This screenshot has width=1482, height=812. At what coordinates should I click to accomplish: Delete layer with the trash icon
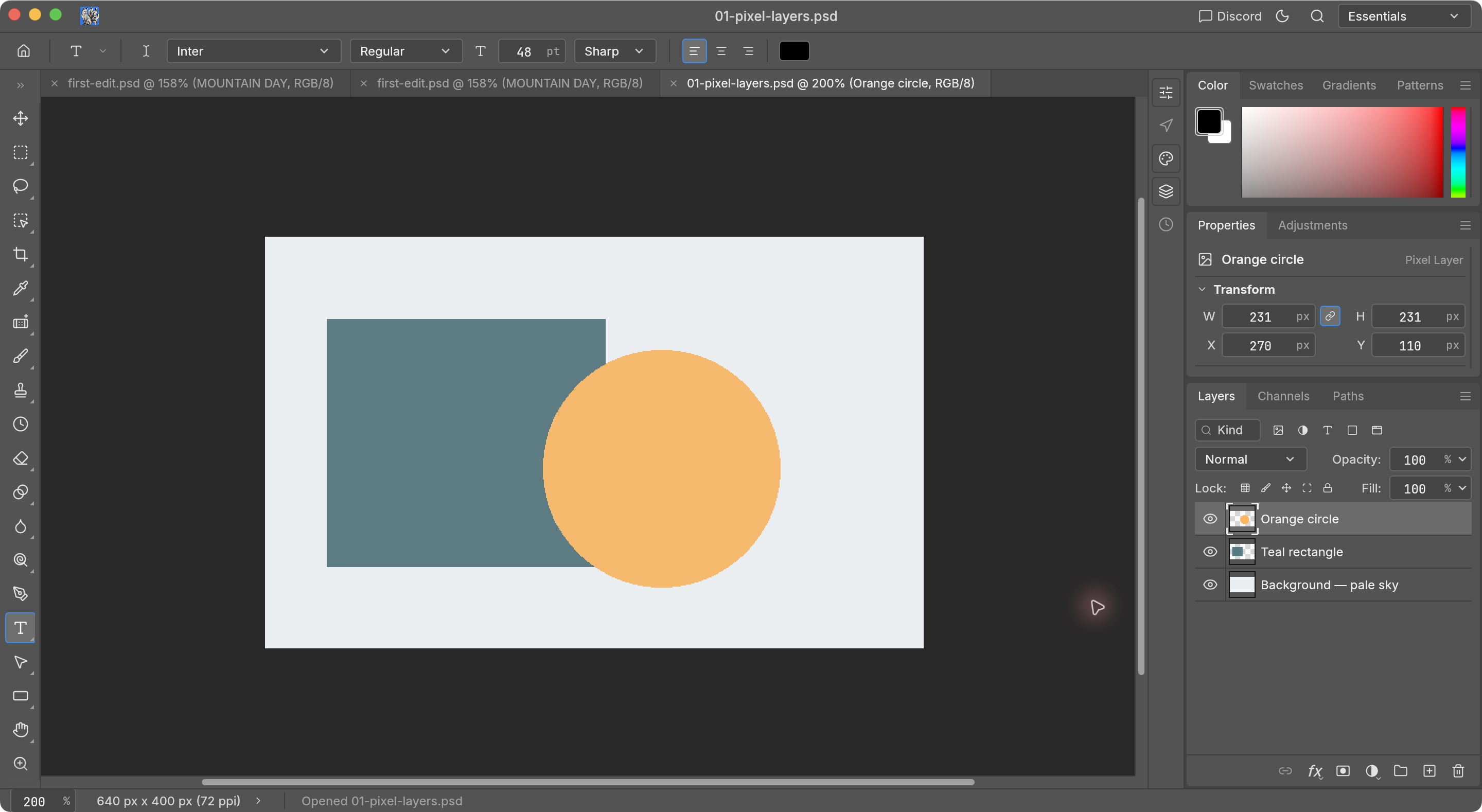[1458, 771]
